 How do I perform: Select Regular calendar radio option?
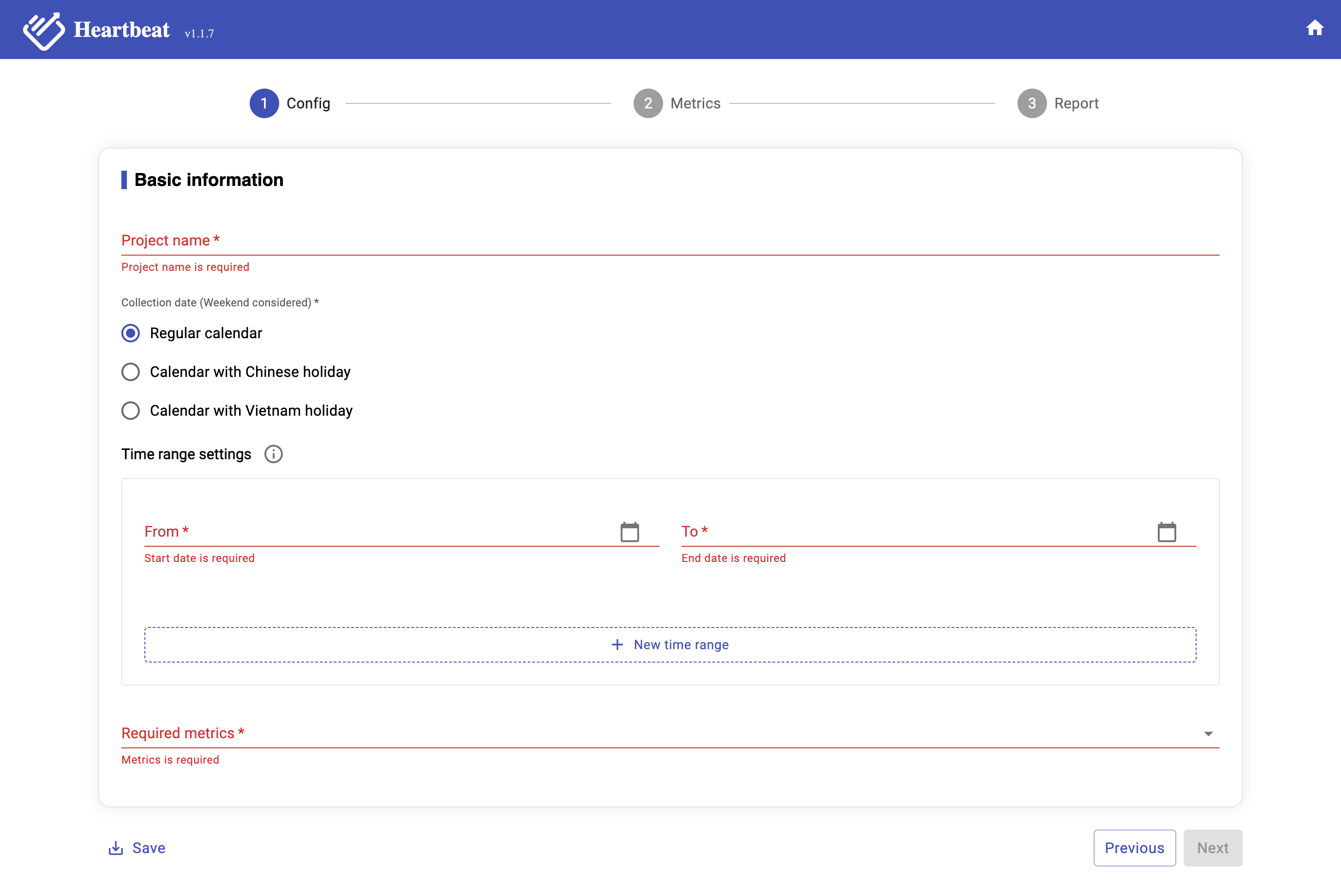[131, 333]
